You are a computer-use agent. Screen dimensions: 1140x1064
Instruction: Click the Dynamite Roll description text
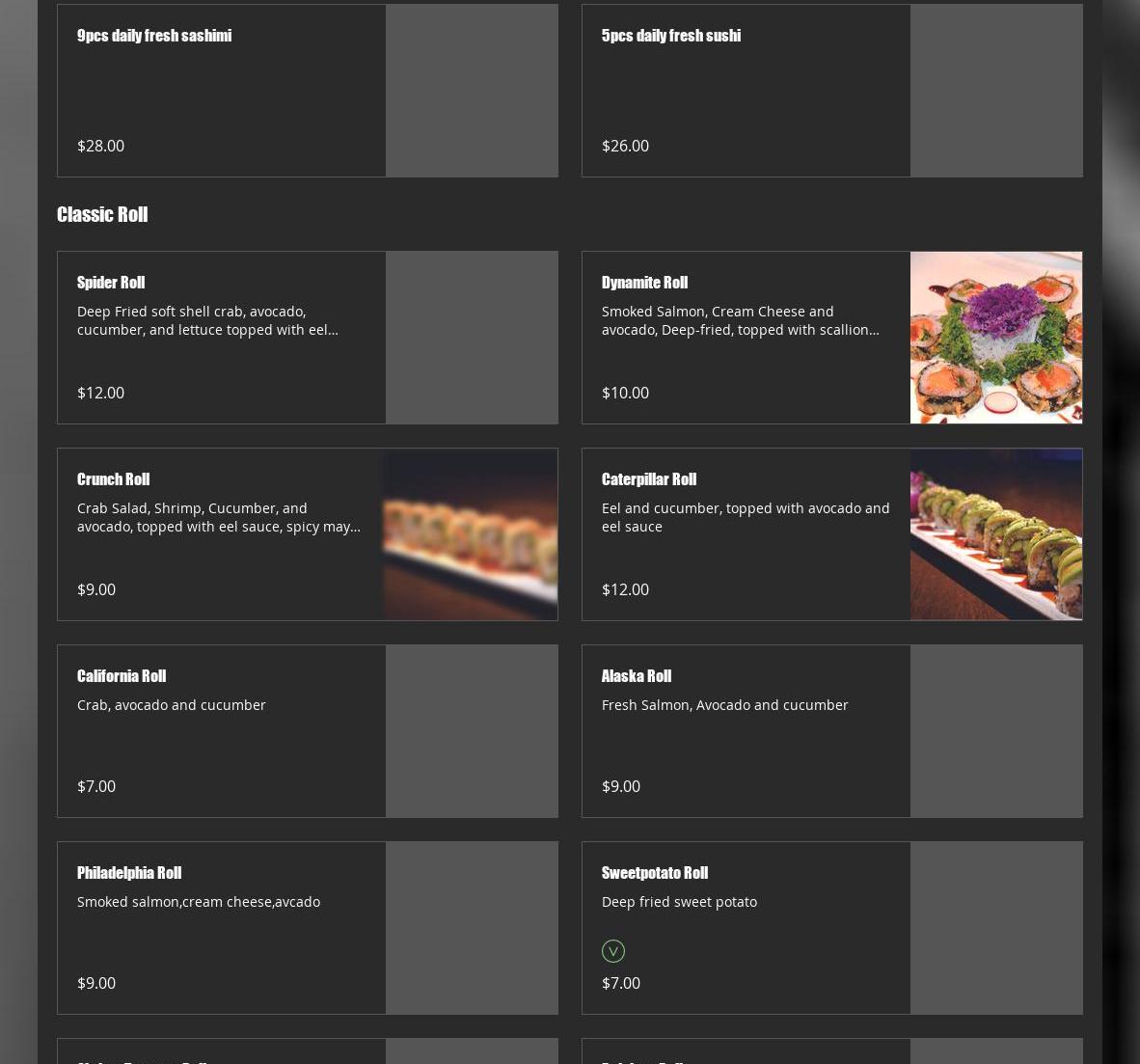[x=740, y=320]
